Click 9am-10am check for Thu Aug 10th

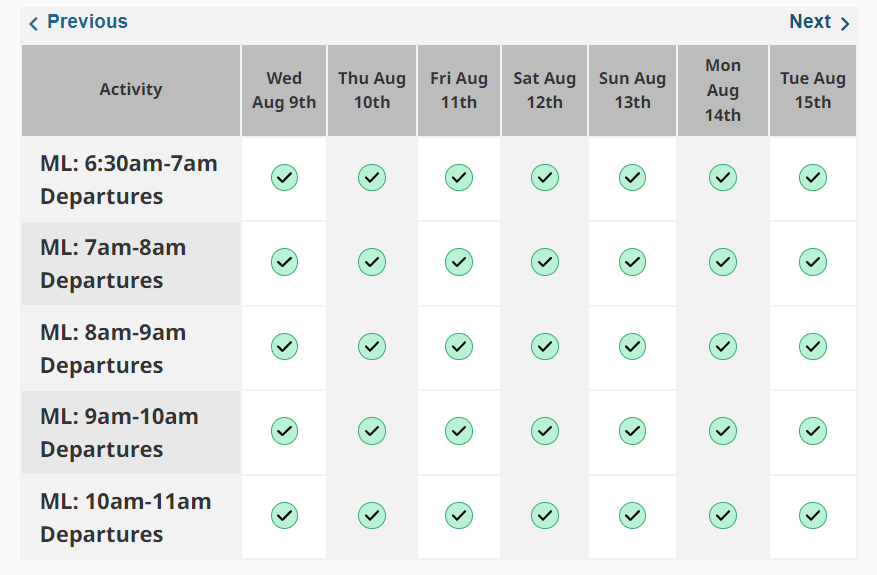click(x=372, y=431)
